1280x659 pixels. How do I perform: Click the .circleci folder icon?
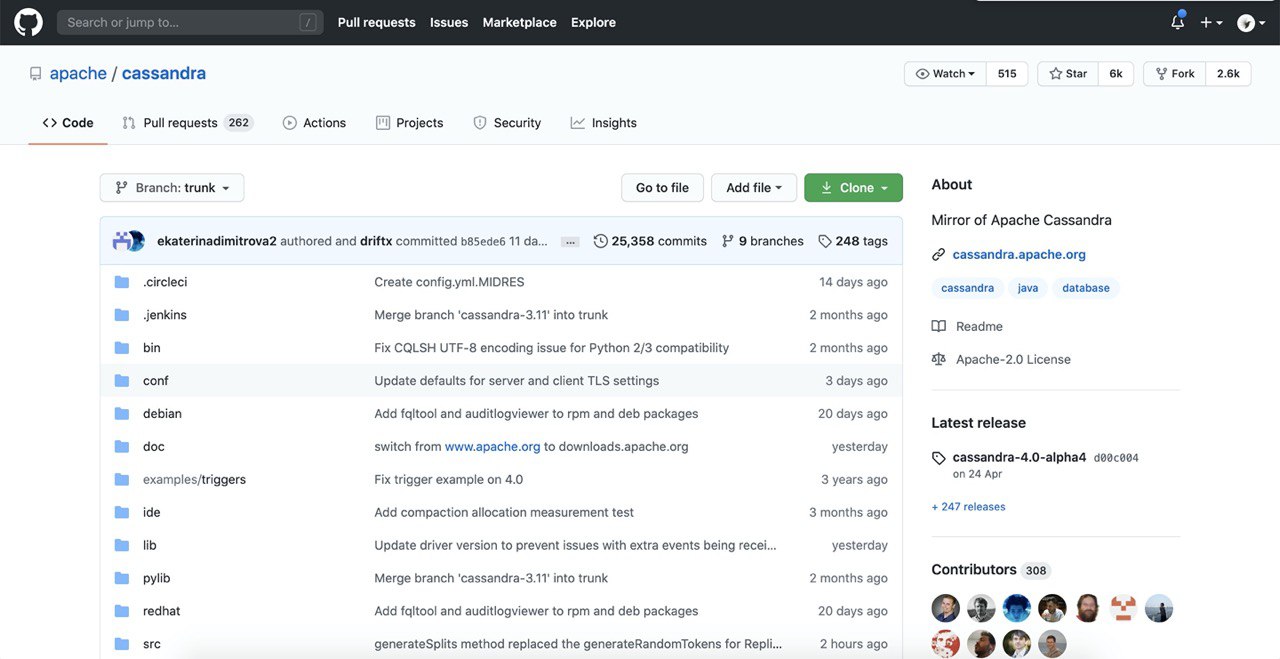122,282
